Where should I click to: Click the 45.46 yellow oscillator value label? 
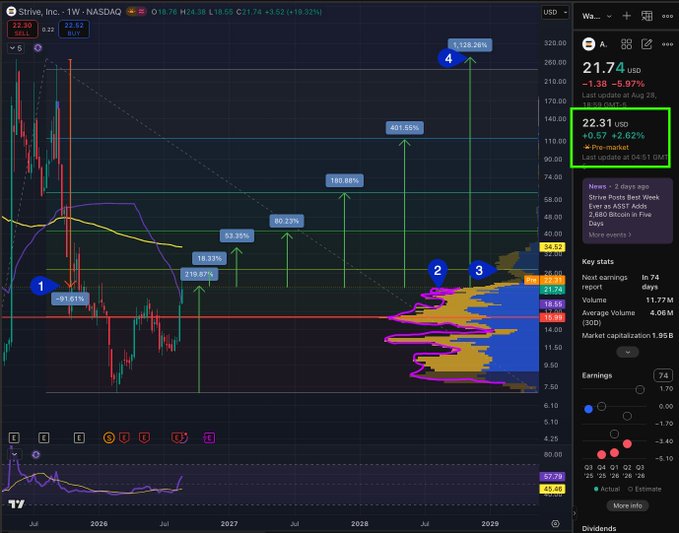553,489
